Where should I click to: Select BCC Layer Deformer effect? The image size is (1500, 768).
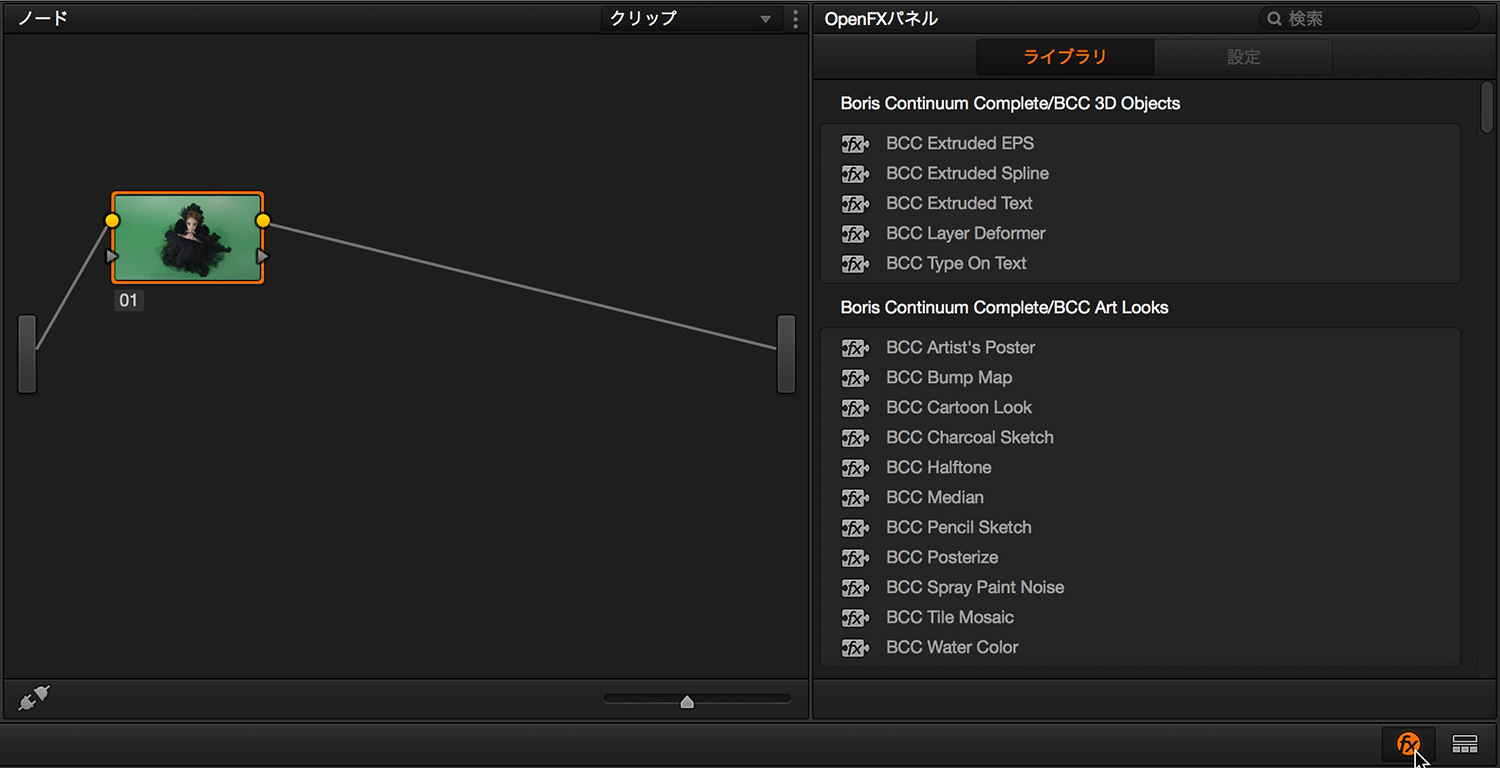pos(965,233)
